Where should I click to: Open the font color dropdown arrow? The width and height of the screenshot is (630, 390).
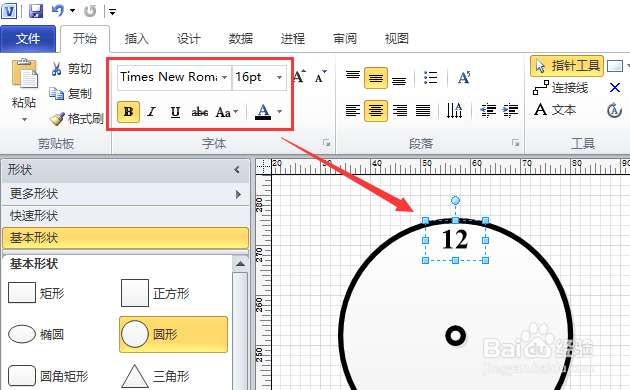point(280,111)
